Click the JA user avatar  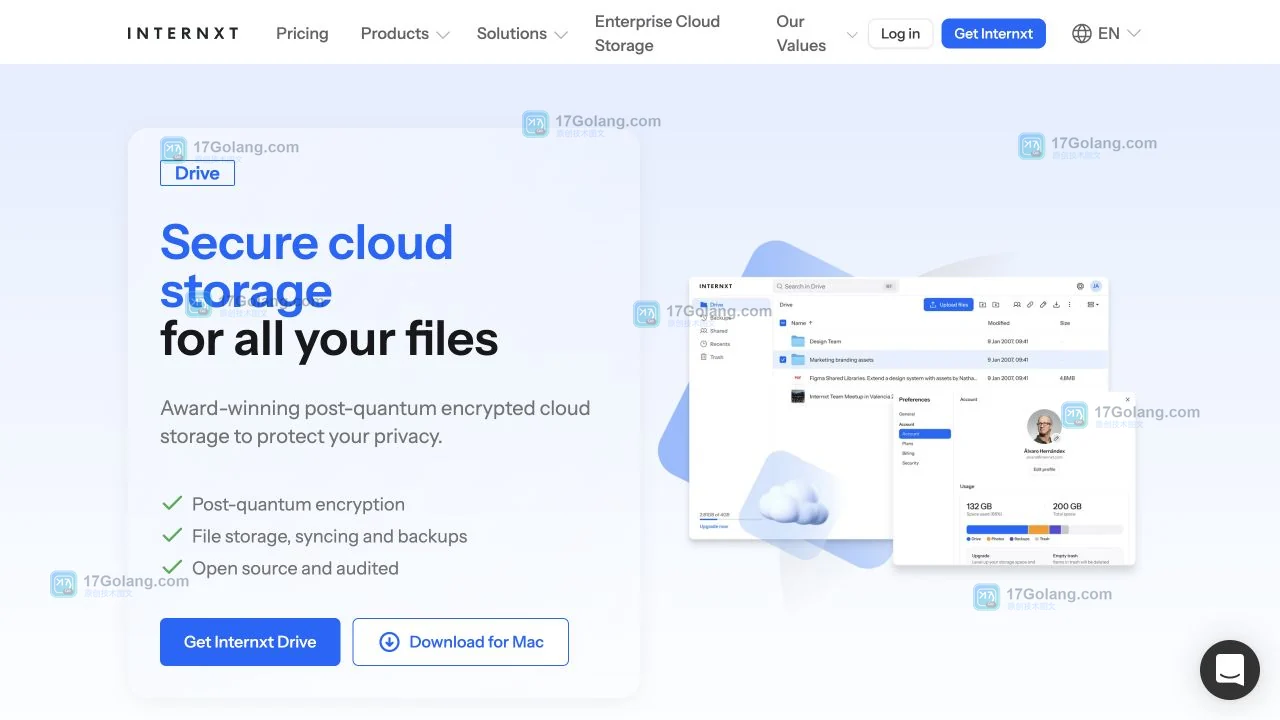pyautogui.click(x=1095, y=286)
